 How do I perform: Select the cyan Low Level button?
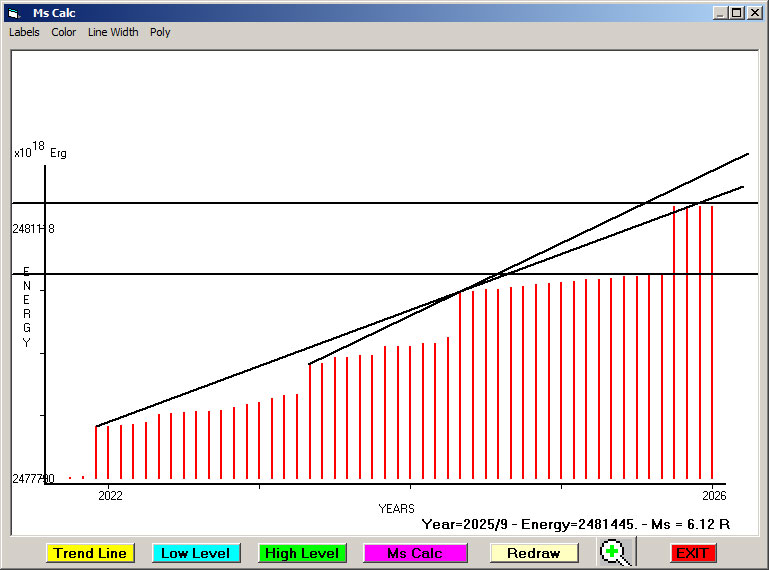(x=196, y=553)
